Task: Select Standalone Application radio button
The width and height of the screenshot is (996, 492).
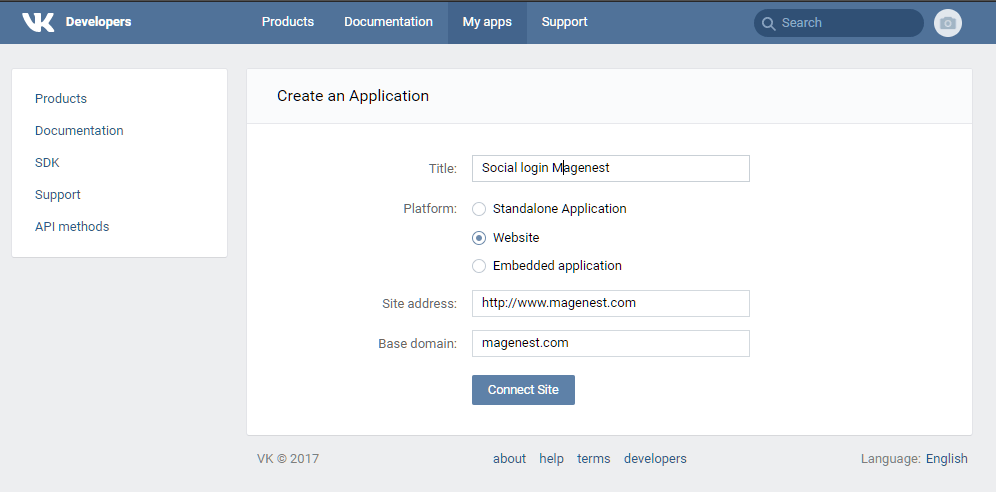Action: point(479,209)
